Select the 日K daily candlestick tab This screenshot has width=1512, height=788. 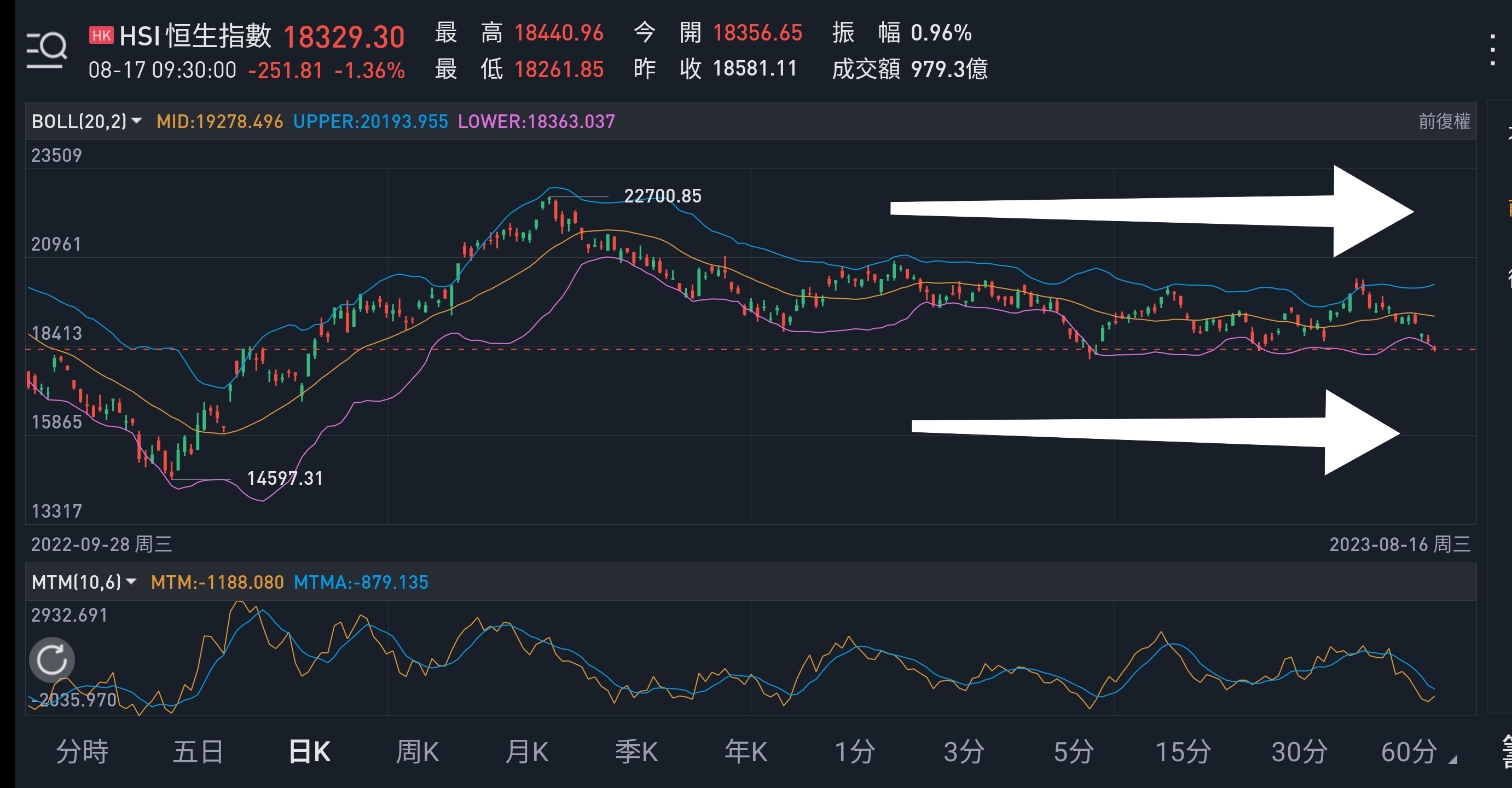(x=310, y=752)
